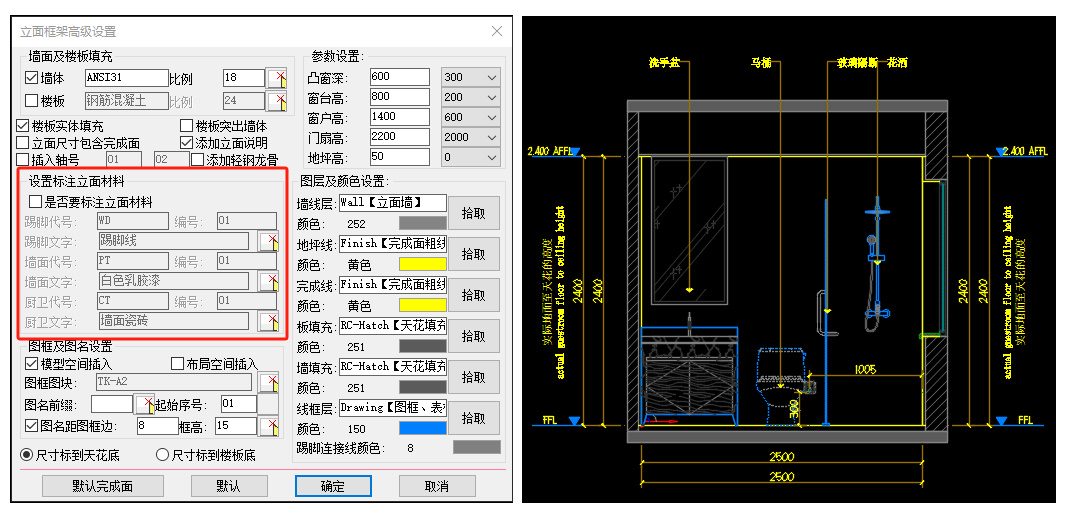Click 框高 field with 15
This screenshot has height=516, width=1065.
tap(236, 426)
